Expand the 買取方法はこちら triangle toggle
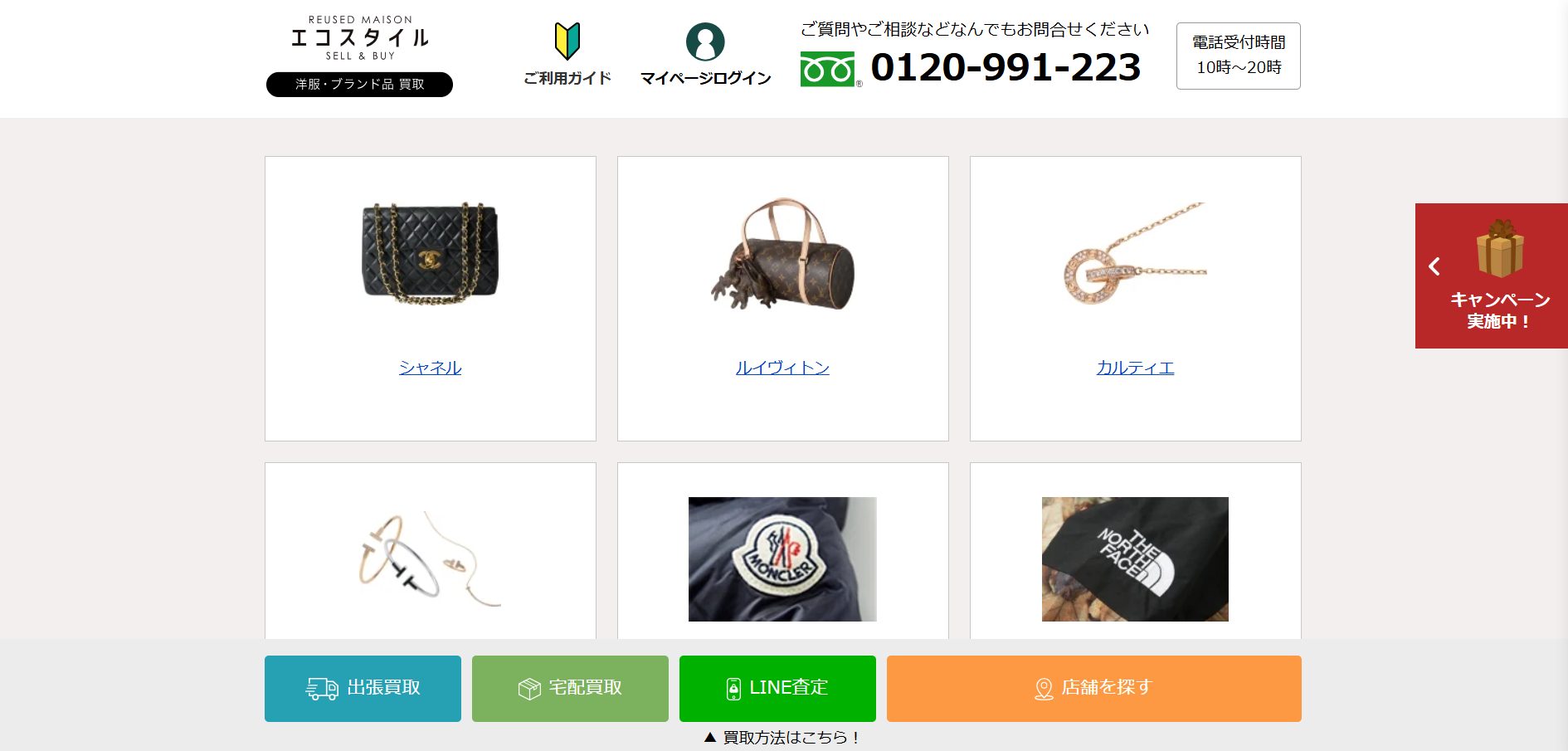 click(x=709, y=737)
